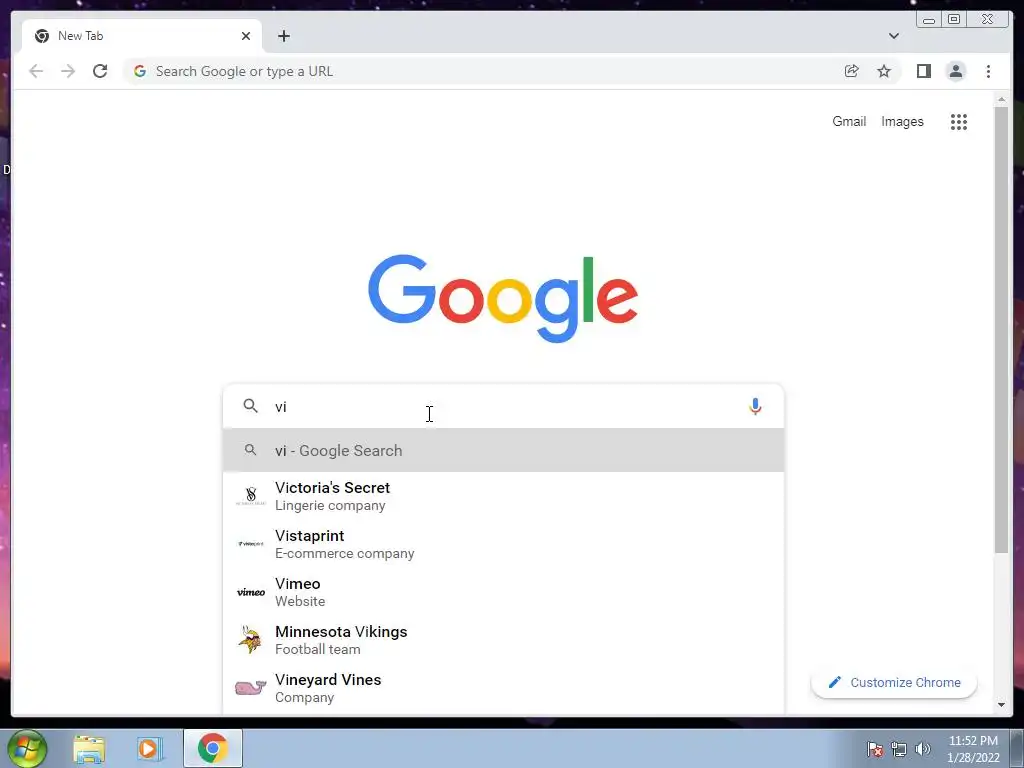
Task: Reload the current page
Action: tap(100, 71)
